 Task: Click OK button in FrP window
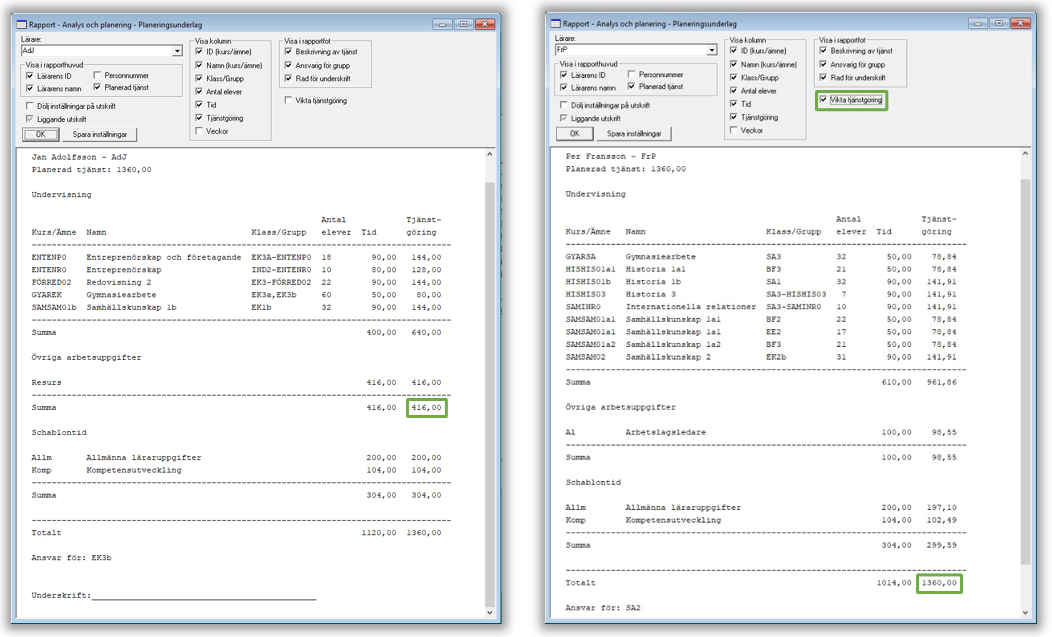pos(574,134)
